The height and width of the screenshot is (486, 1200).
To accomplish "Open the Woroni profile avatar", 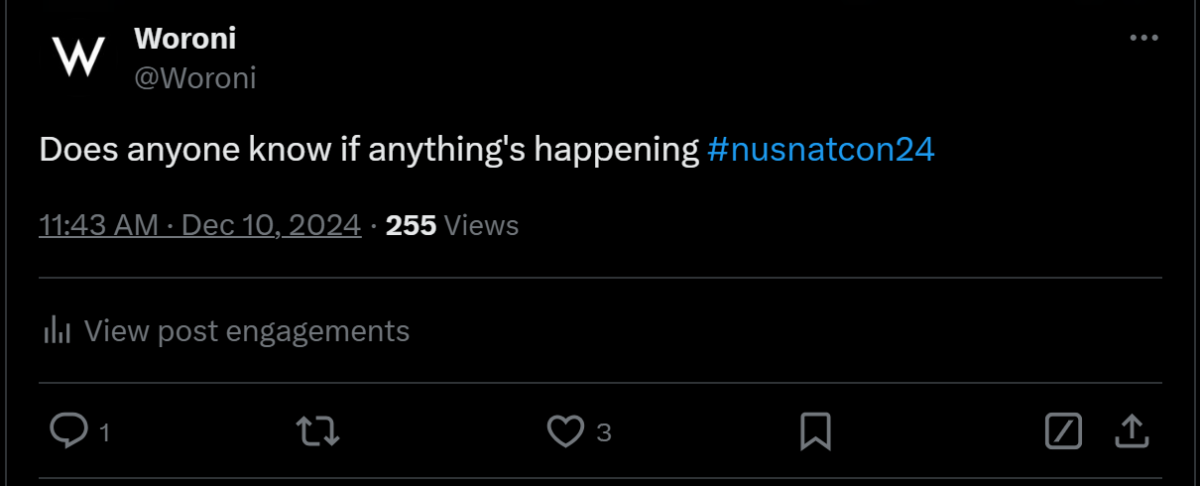I will [x=79, y=56].
